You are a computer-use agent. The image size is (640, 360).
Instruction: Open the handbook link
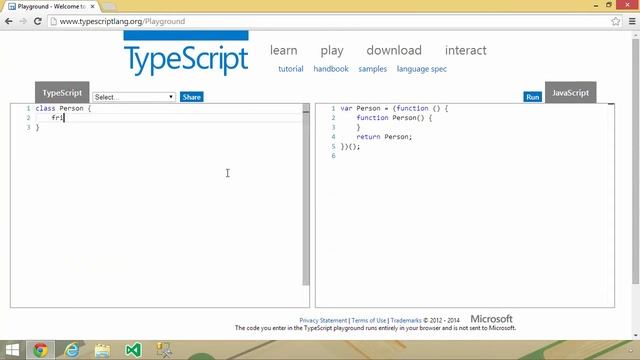pyautogui.click(x=331, y=69)
